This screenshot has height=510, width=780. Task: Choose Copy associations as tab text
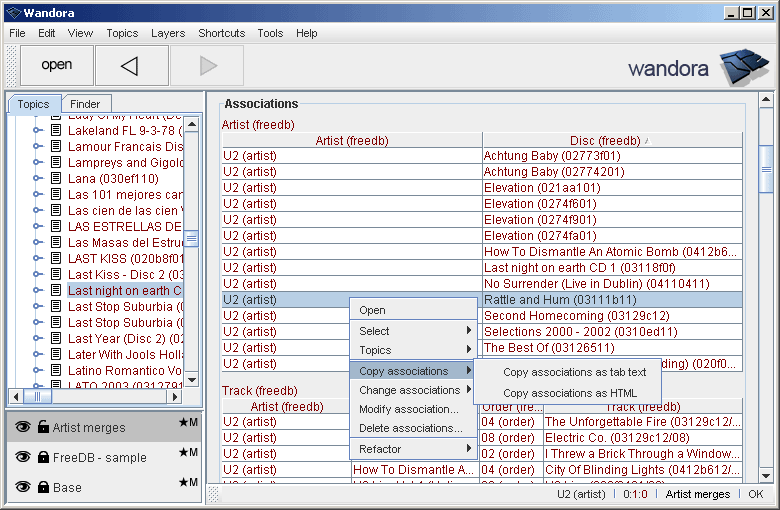point(575,372)
